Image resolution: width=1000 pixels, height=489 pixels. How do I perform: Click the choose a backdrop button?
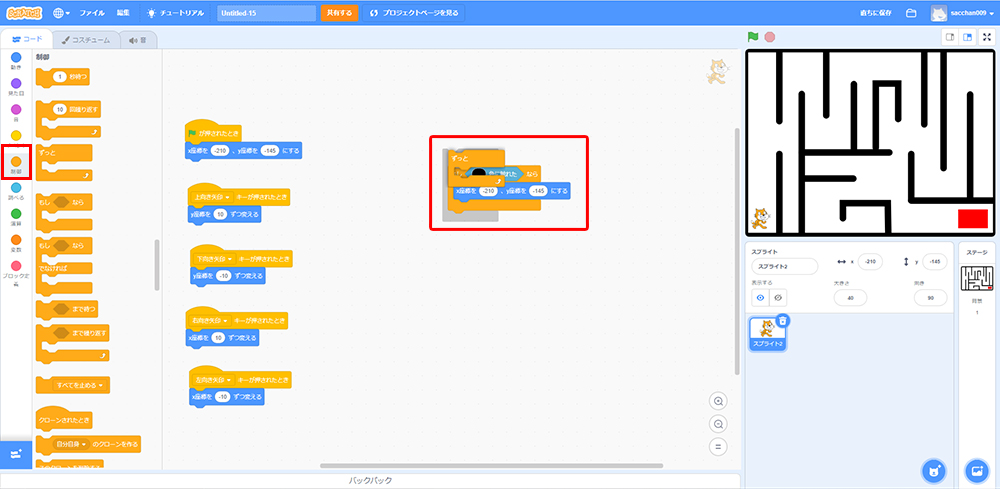(x=977, y=470)
